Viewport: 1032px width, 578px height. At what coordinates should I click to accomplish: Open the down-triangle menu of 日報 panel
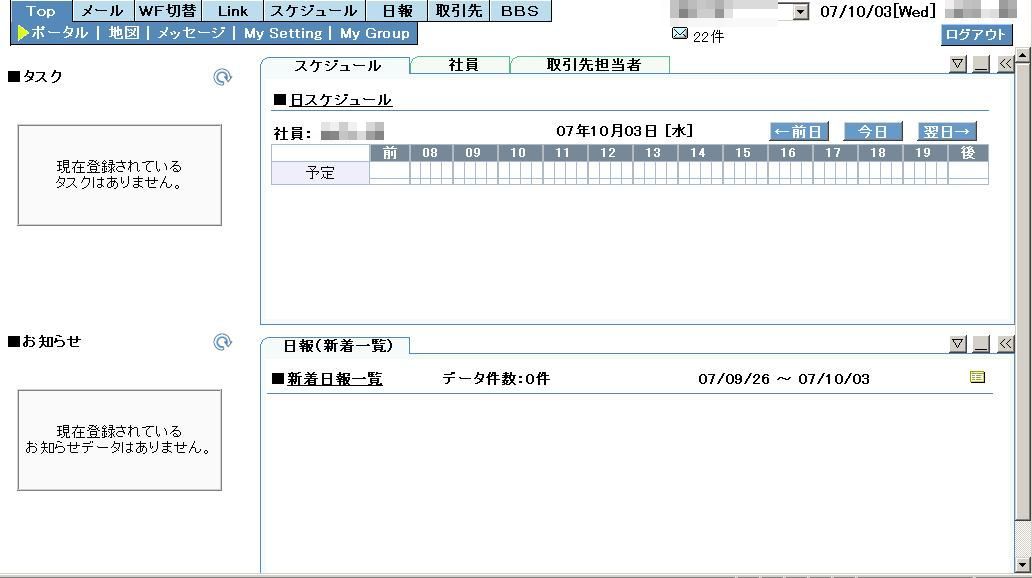tap(958, 344)
